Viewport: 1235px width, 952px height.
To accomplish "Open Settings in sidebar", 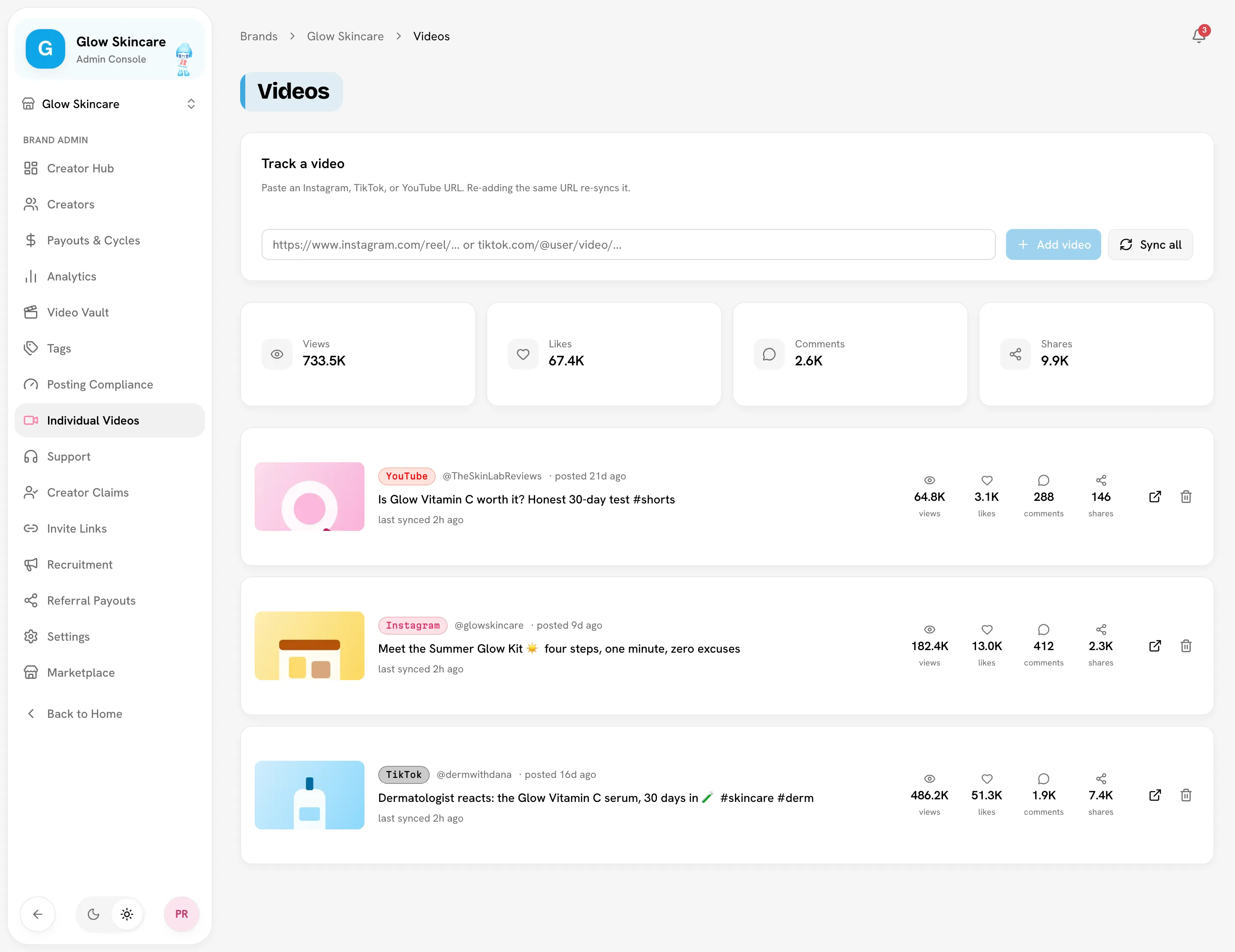I will tap(110, 636).
